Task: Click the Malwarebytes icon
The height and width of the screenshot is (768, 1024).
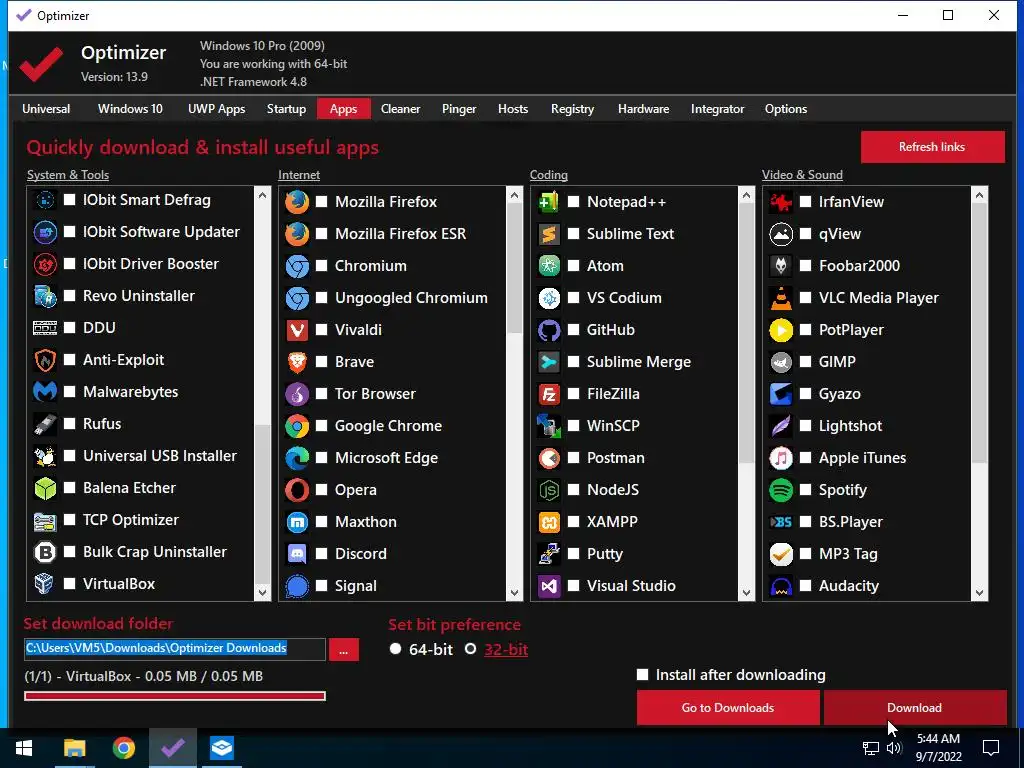Action: point(45,392)
